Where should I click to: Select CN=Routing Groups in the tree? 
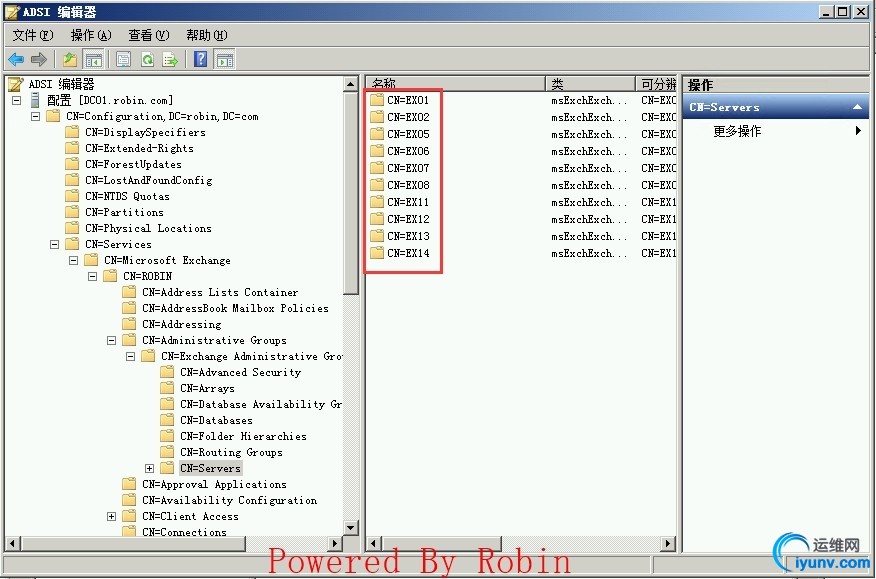[x=231, y=452]
